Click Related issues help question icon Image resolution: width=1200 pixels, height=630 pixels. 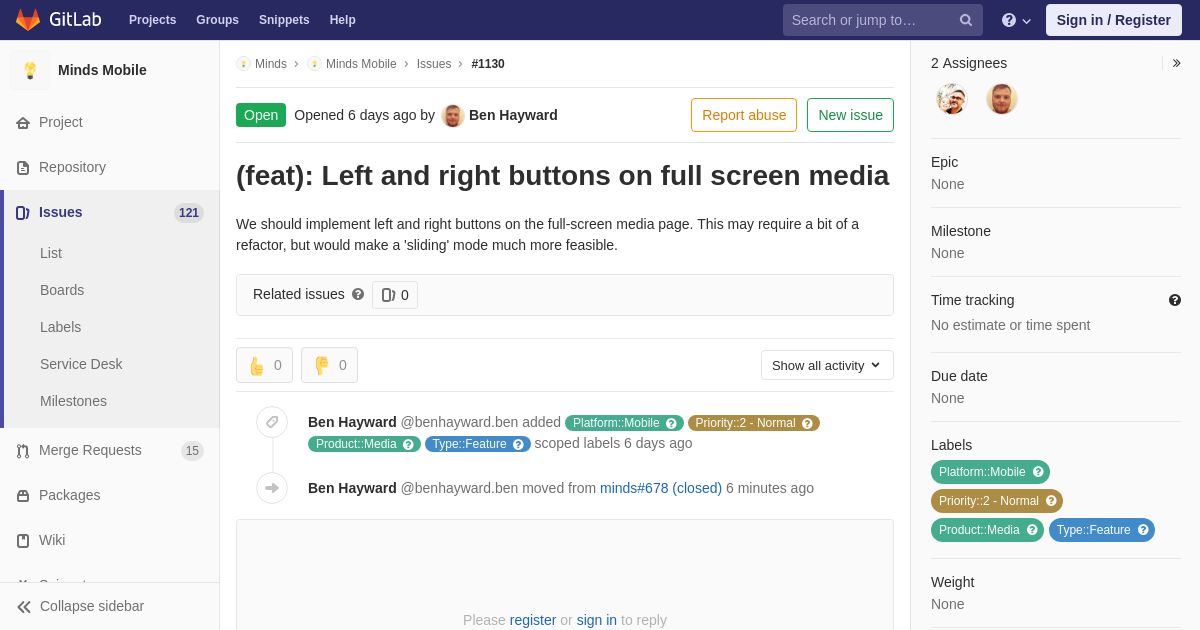[x=358, y=294]
